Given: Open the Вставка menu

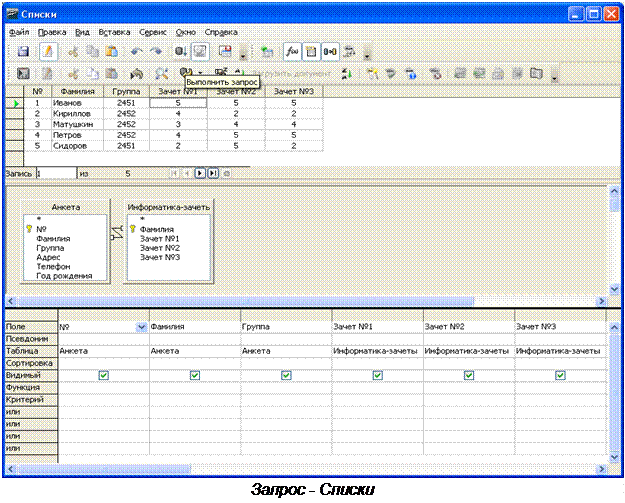Looking at the screenshot, I should [x=114, y=32].
